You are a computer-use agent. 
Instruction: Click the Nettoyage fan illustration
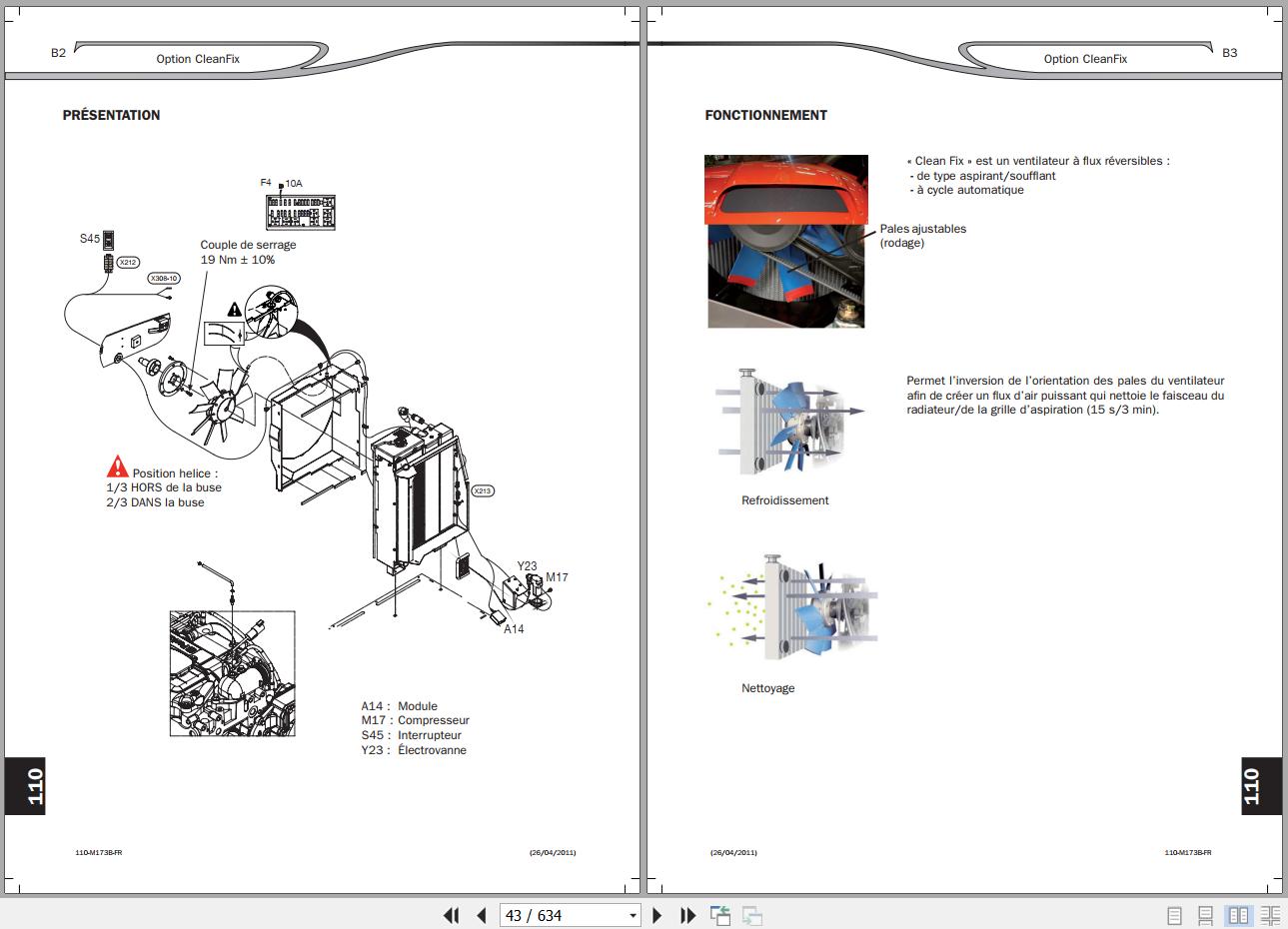[794, 608]
